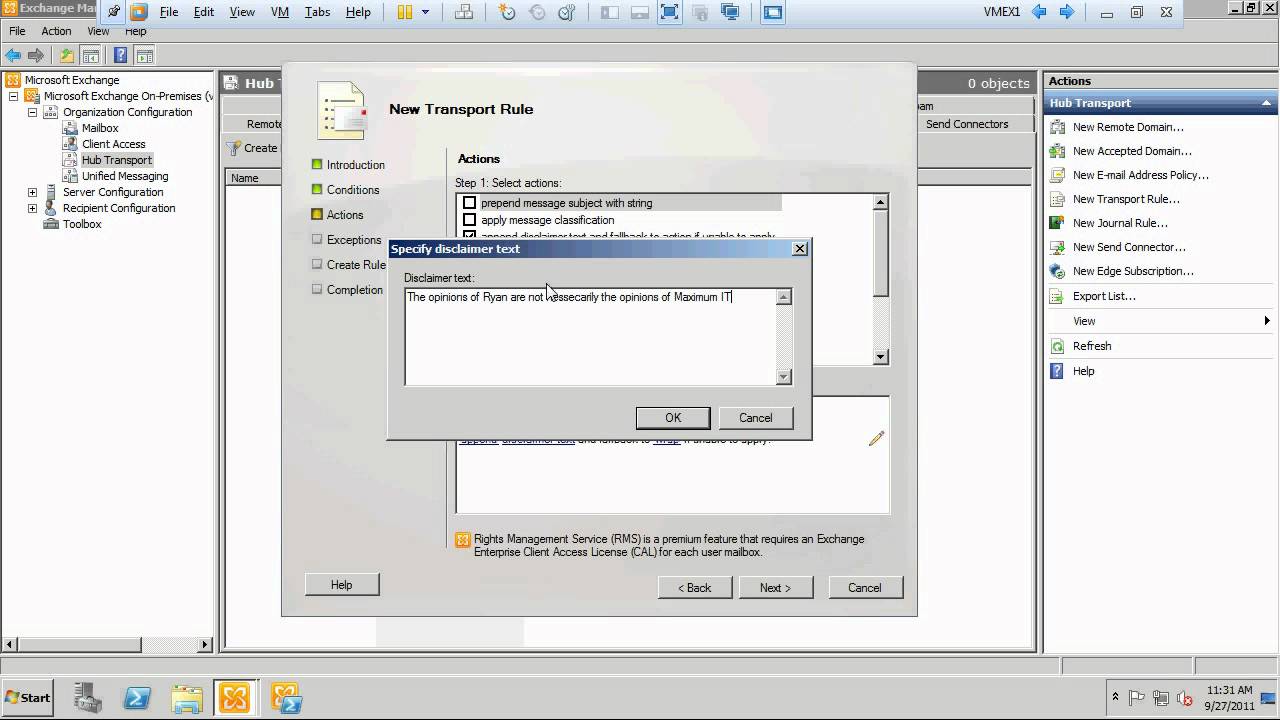Click the MMC back arrow icon
The image size is (1280, 720).
[14, 55]
